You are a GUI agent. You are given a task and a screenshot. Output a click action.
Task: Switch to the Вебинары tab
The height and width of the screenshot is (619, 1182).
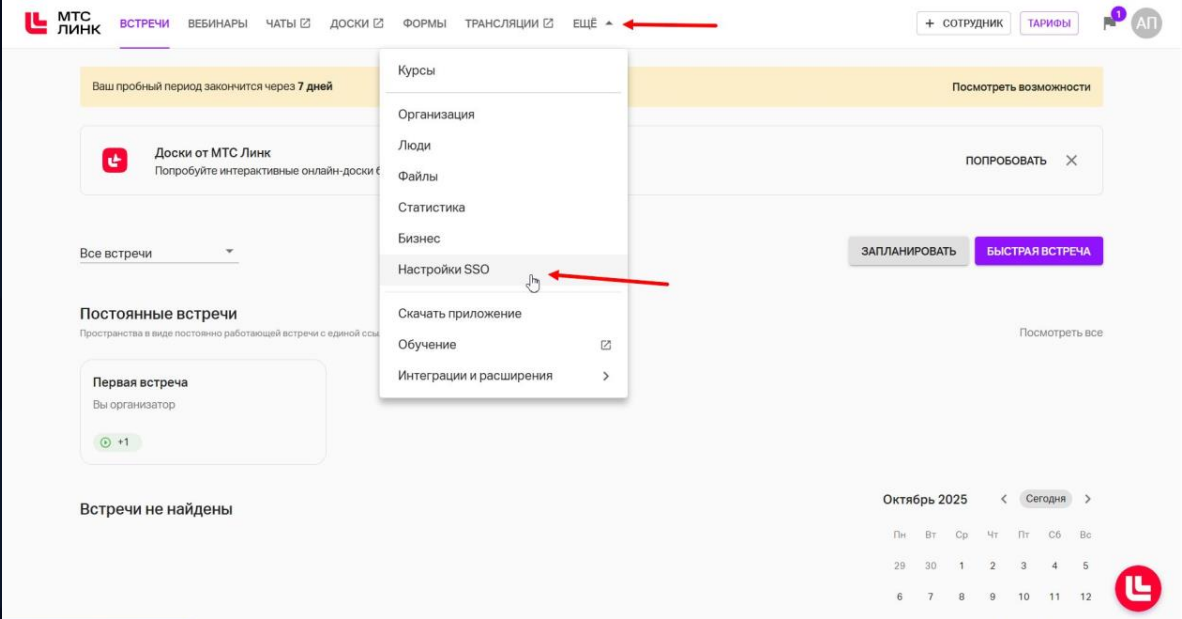coord(217,23)
